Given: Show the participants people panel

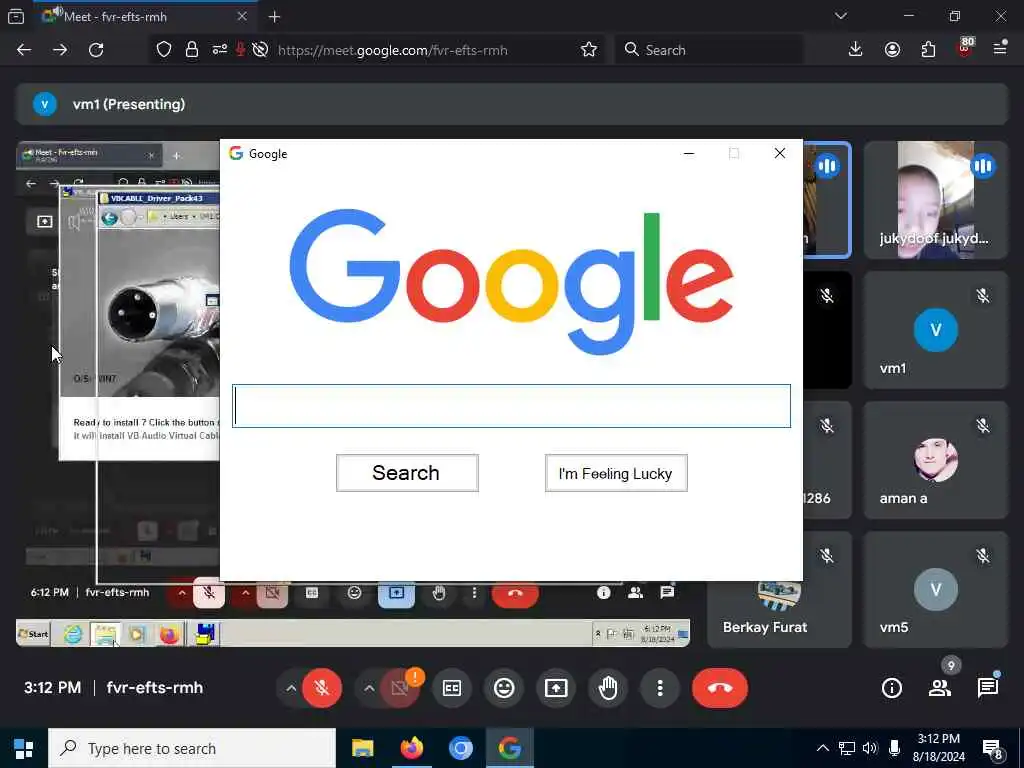Looking at the screenshot, I should coord(940,688).
